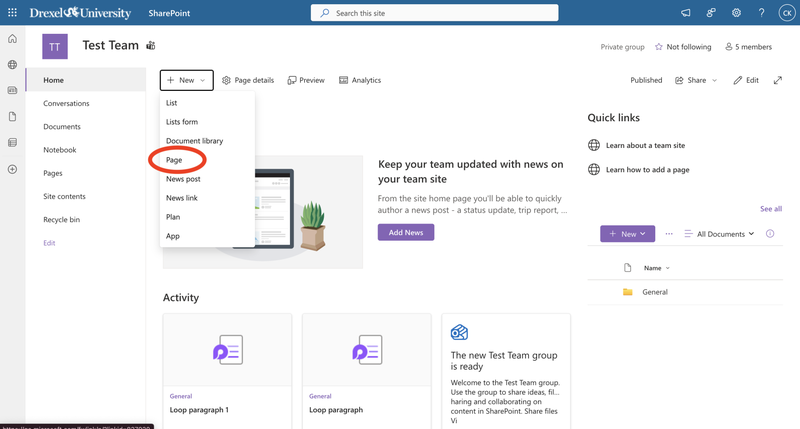Viewport: 800px width, 429px height.
Task: Click the Test Team TT logo
Action: click(55, 46)
